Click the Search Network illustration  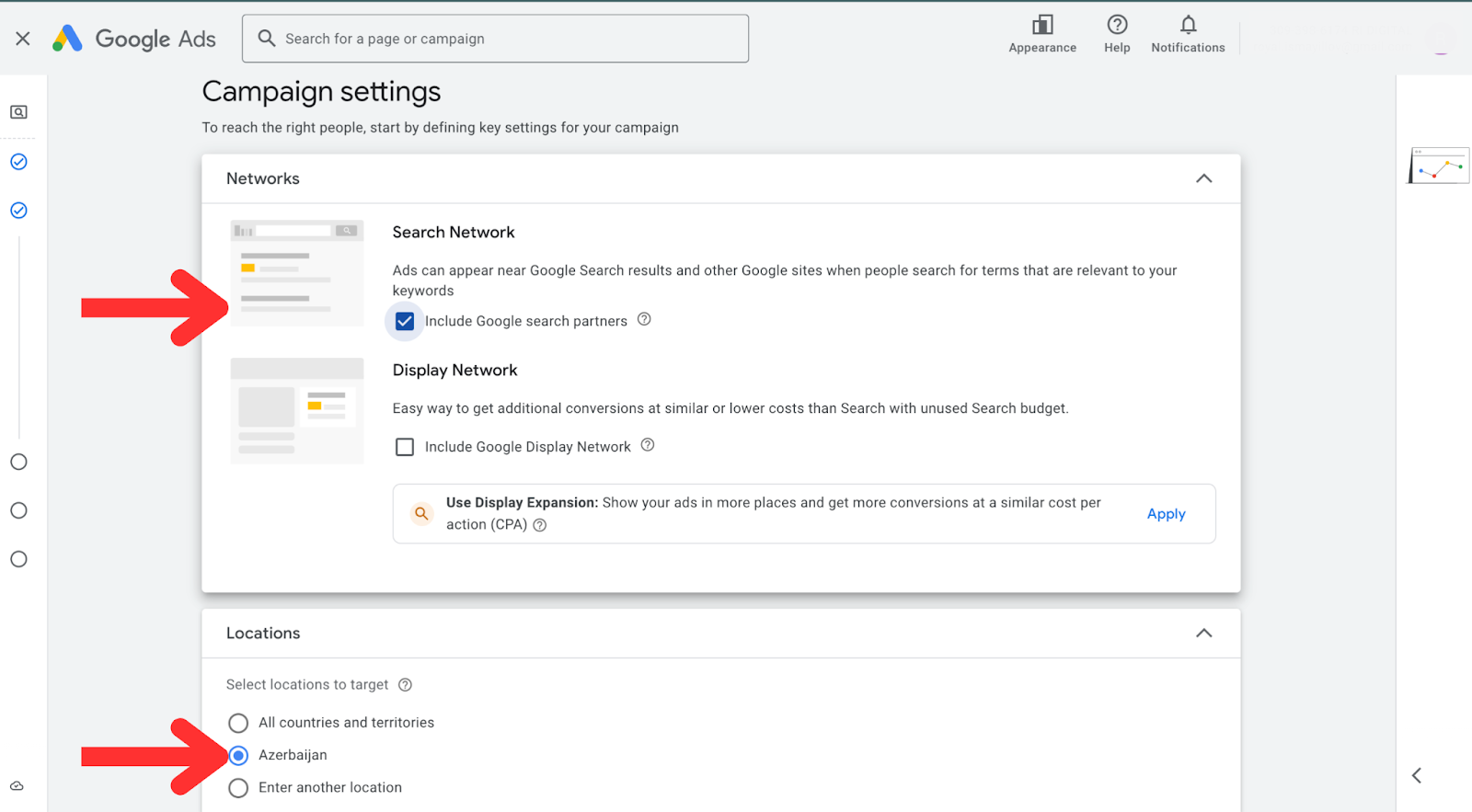297,272
